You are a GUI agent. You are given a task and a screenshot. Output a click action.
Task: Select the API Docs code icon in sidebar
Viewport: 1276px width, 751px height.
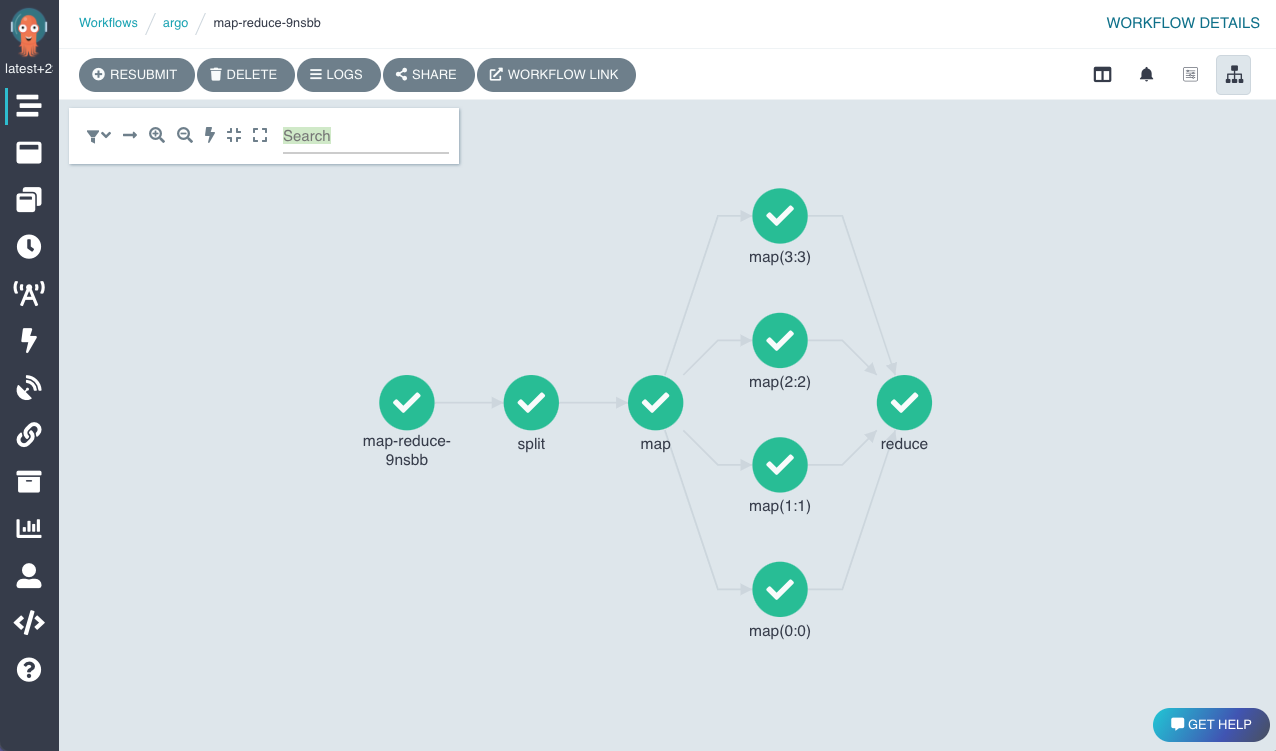(x=29, y=622)
